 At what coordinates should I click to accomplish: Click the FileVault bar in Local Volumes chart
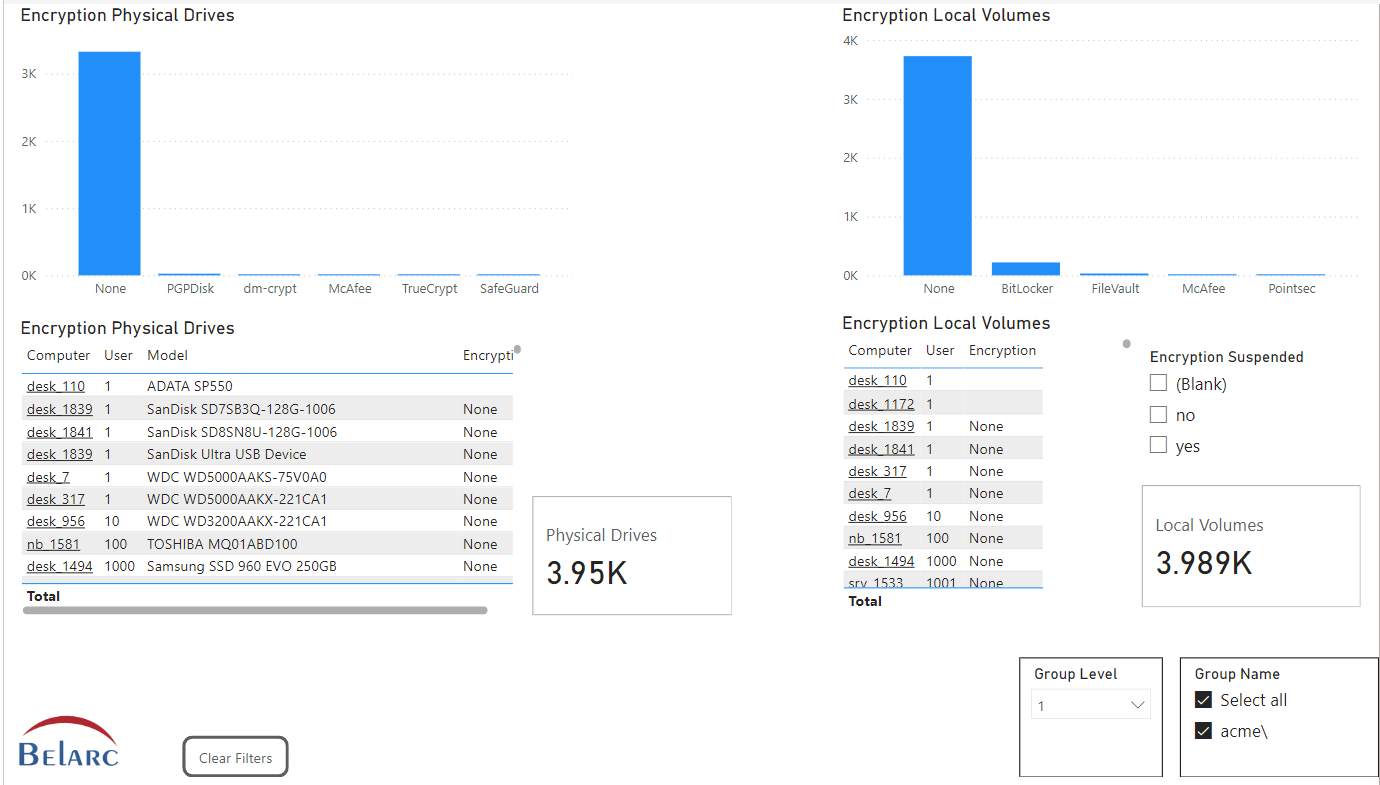point(1114,273)
